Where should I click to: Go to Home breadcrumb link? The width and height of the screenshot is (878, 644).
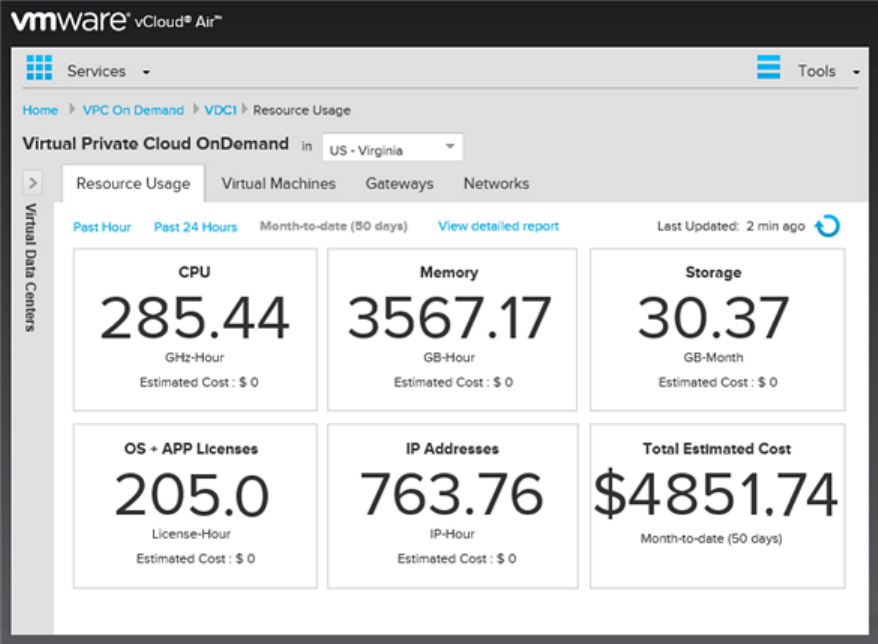40,110
